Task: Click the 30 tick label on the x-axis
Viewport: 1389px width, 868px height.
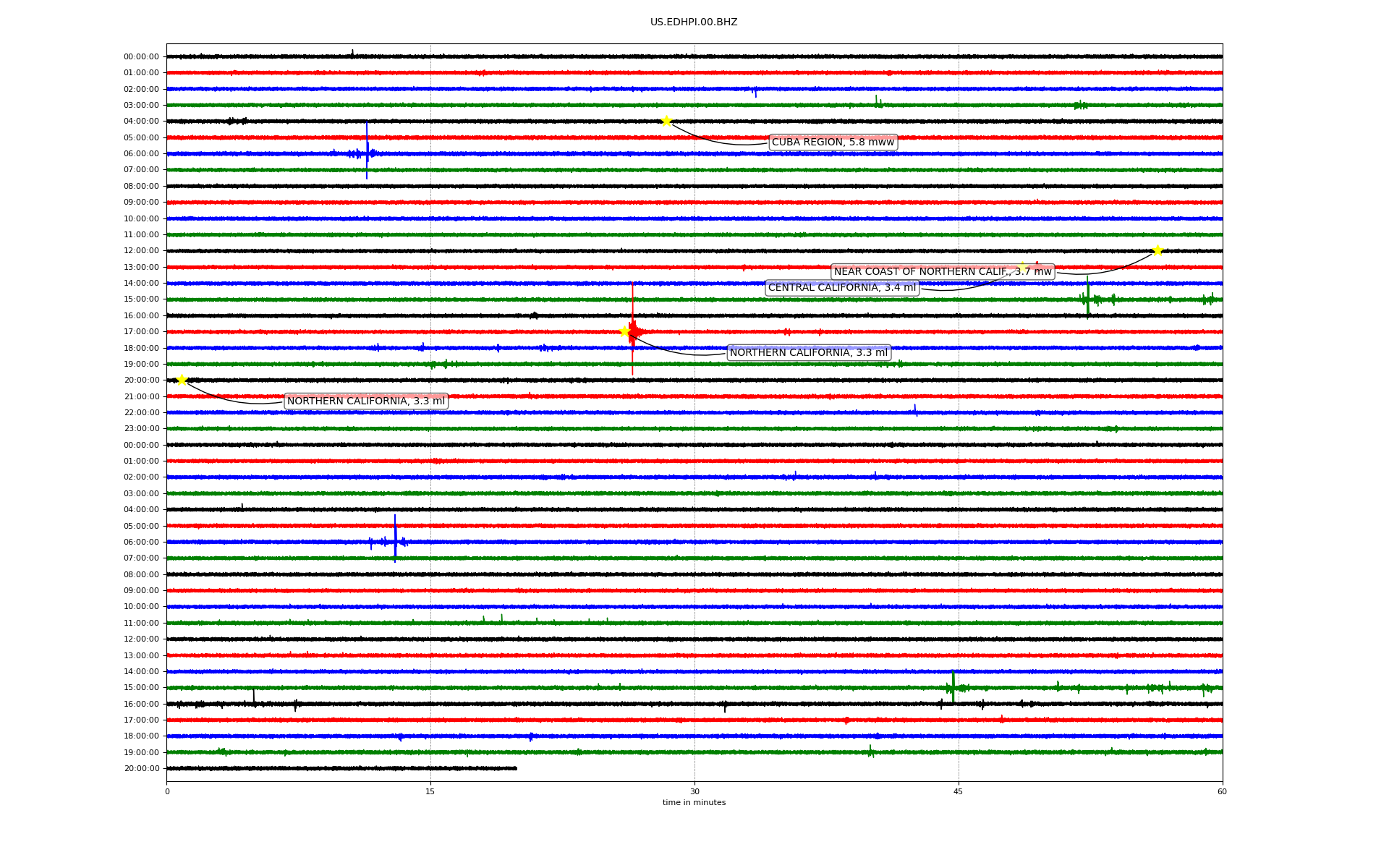Action: [x=694, y=791]
